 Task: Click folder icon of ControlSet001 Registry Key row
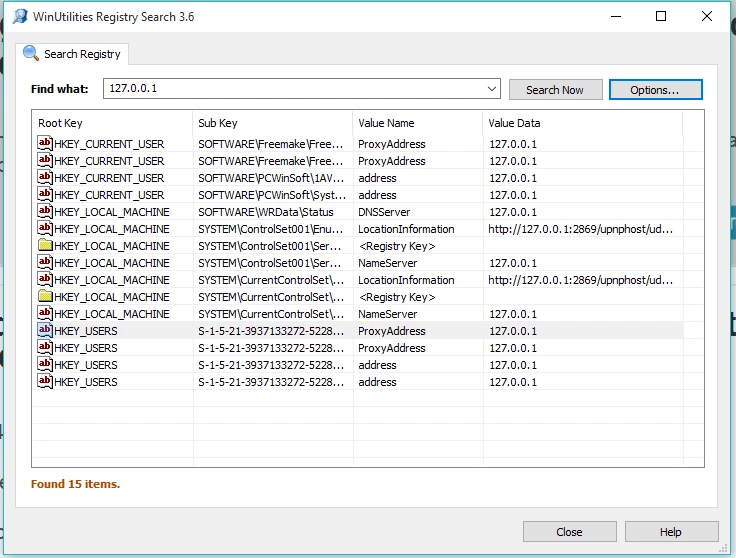(45, 245)
